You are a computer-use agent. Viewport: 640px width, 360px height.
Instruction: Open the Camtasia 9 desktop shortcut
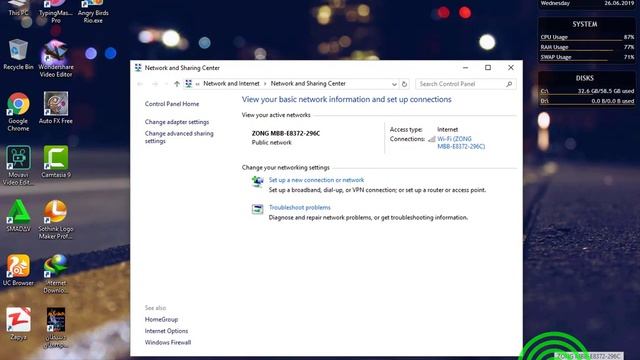click(x=56, y=162)
